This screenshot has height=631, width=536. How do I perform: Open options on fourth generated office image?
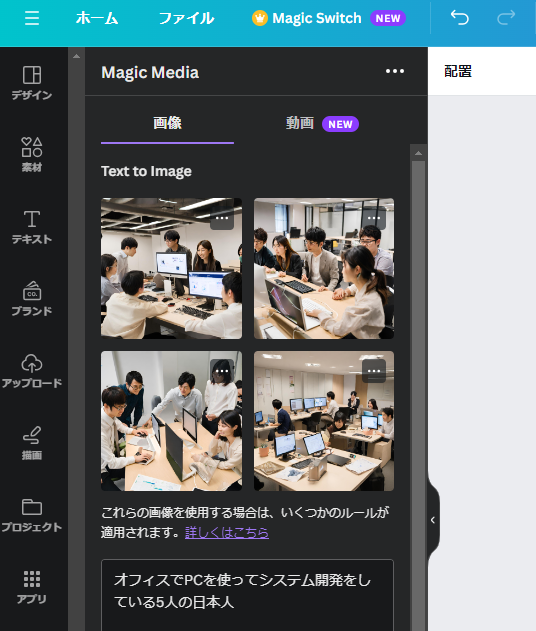coord(374,371)
